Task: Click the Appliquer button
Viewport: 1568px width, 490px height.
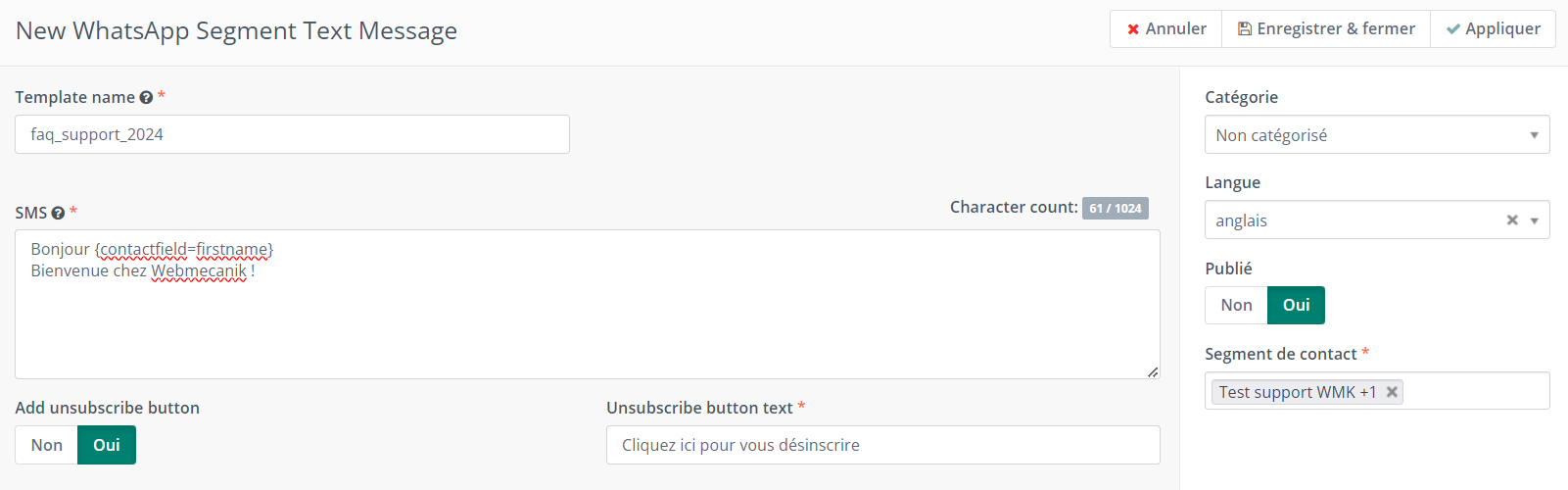Action: tap(1493, 28)
